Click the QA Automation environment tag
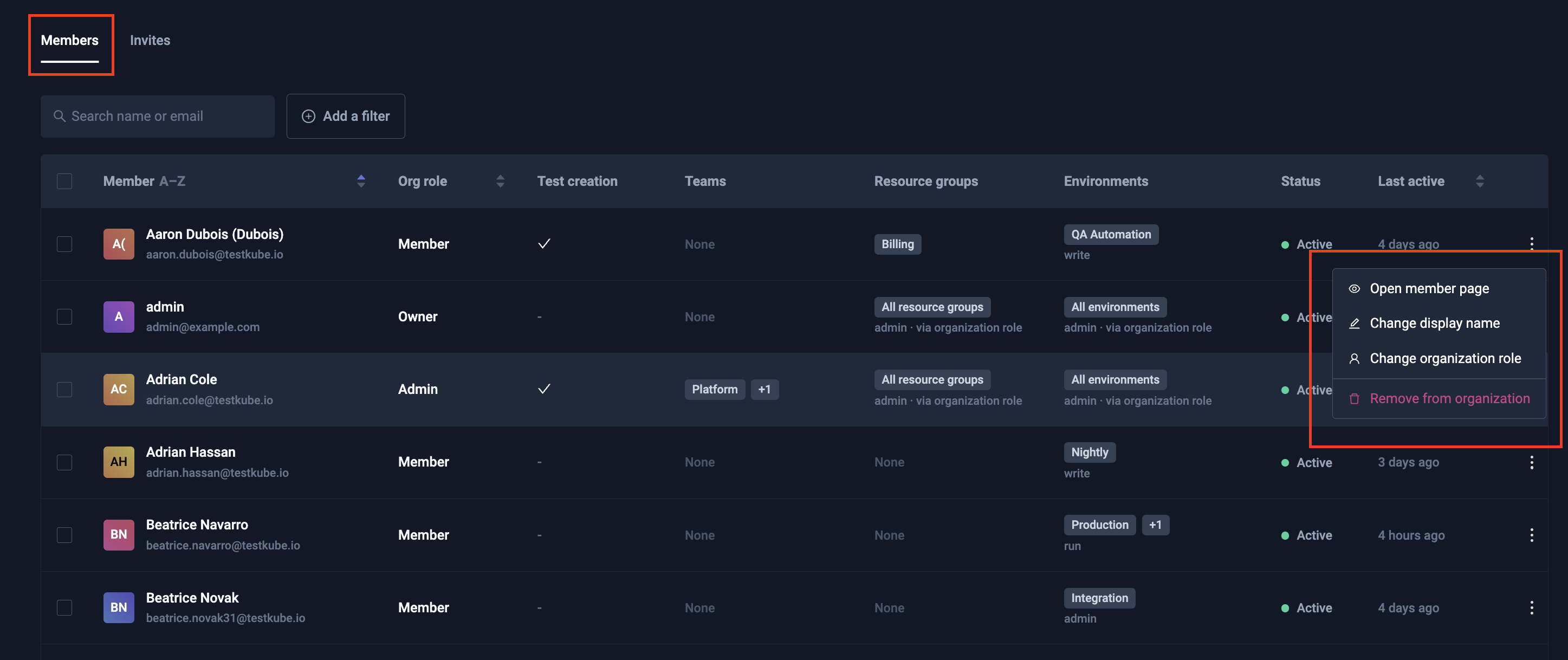The height and width of the screenshot is (660, 1568). point(1111,235)
